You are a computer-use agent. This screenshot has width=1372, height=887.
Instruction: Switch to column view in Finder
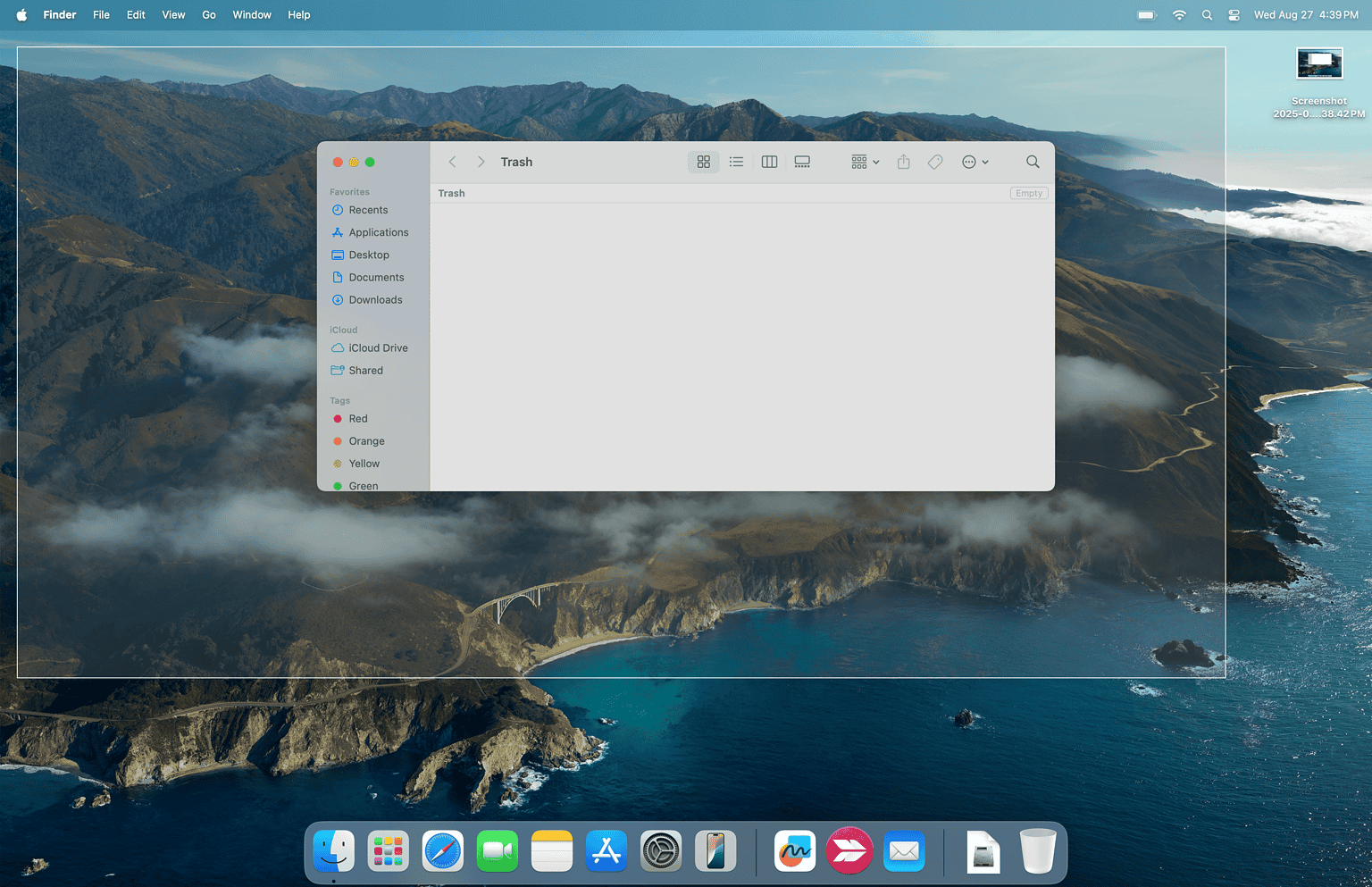point(769,162)
